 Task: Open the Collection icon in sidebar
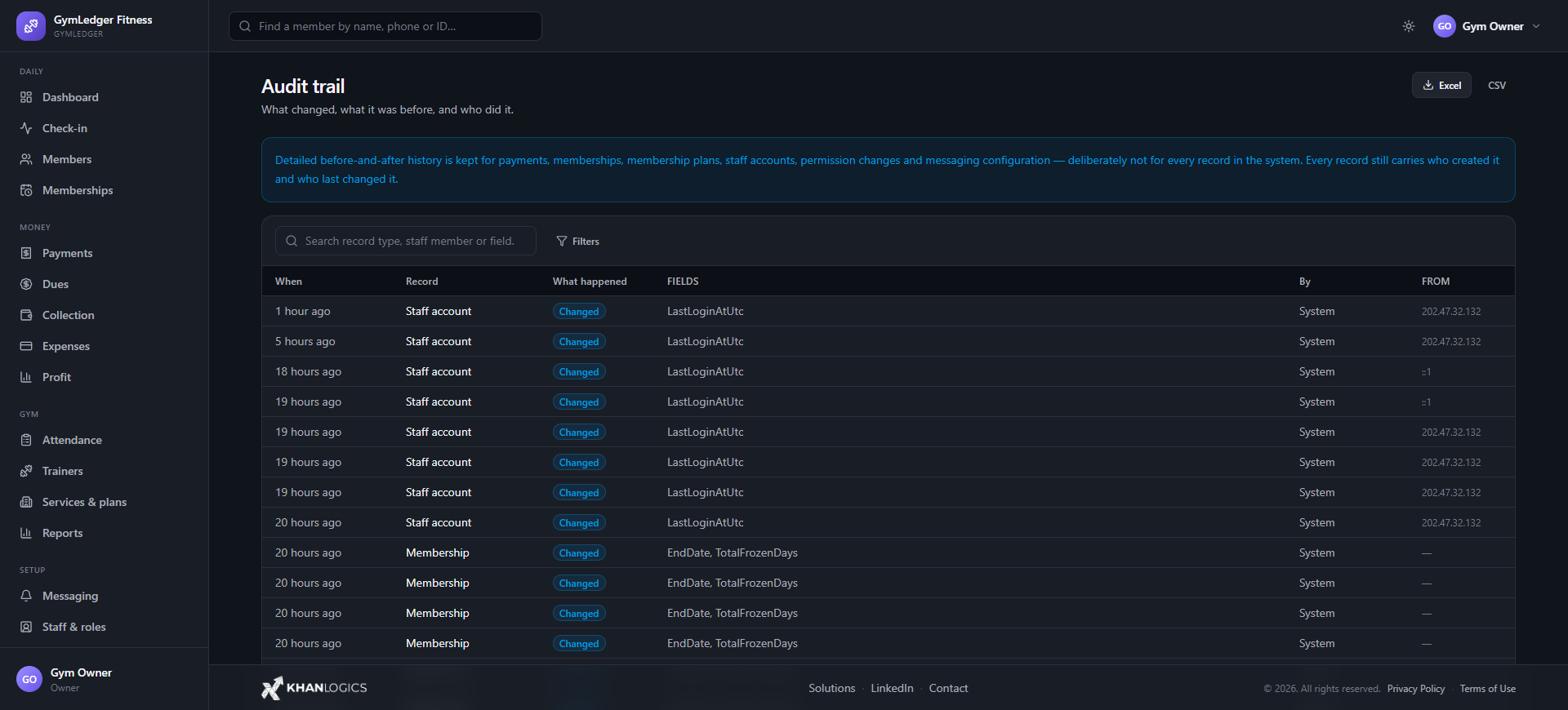click(26, 315)
